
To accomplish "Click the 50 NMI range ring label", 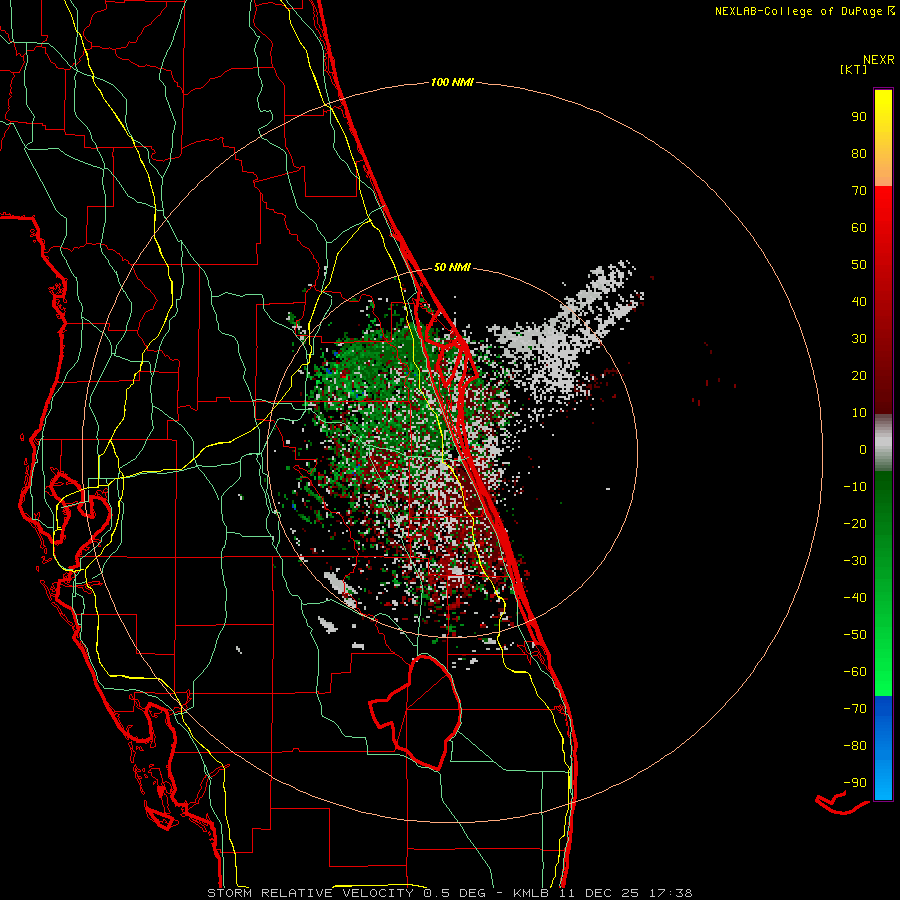I will (452, 267).
